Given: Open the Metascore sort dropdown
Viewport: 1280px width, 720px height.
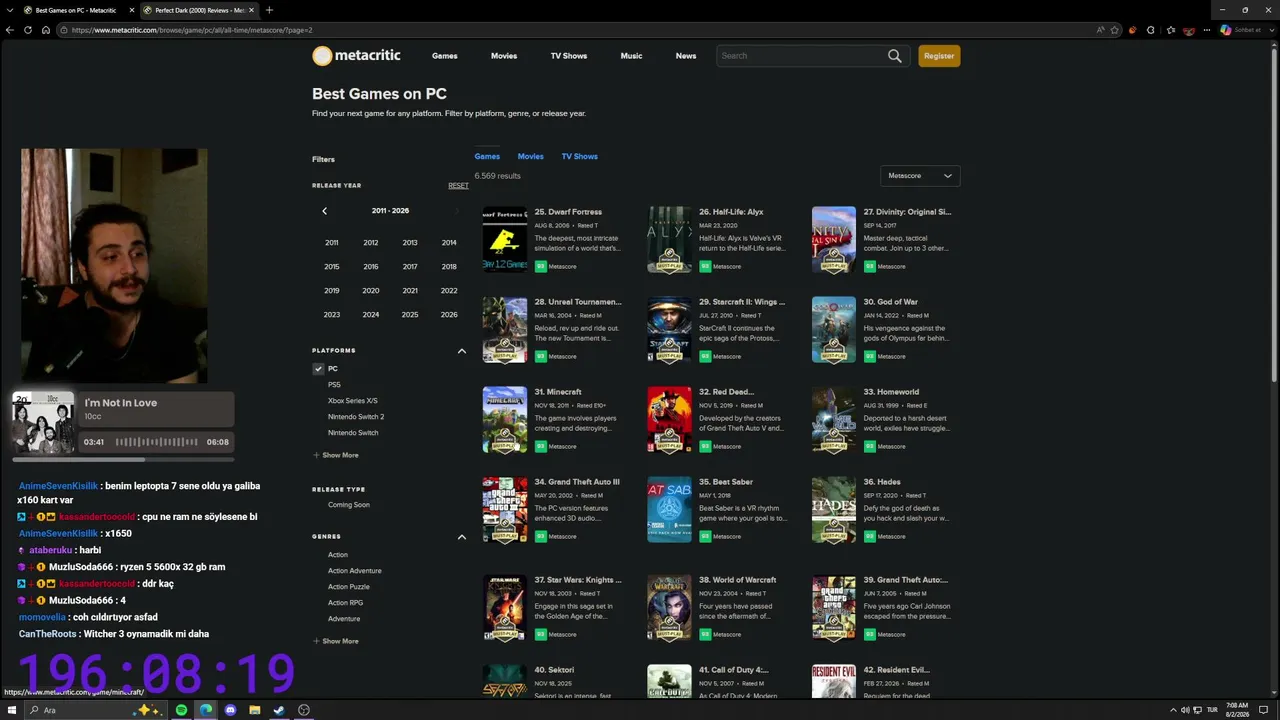Looking at the screenshot, I should 920,176.
